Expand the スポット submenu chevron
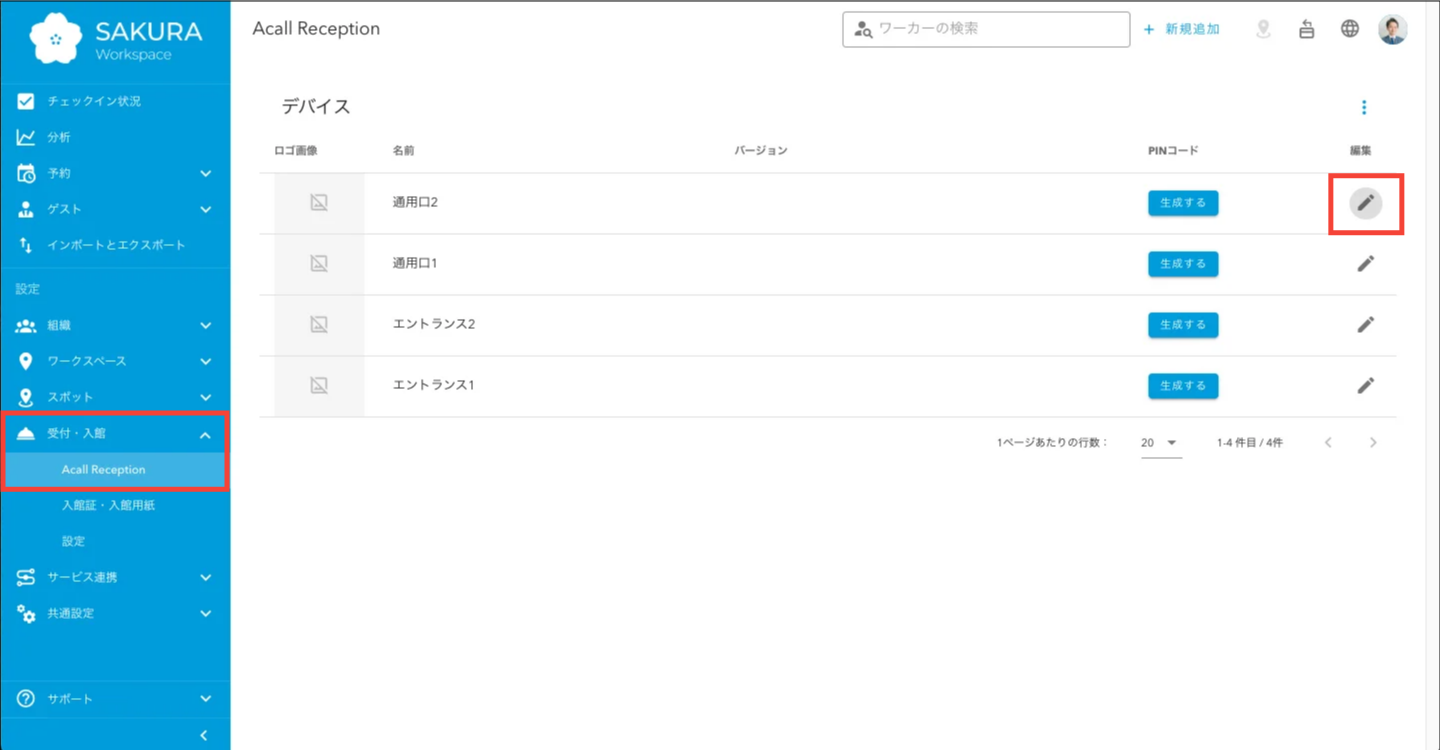Image resolution: width=1440 pixels, height=750 pixels. click(x=205, y=398)
